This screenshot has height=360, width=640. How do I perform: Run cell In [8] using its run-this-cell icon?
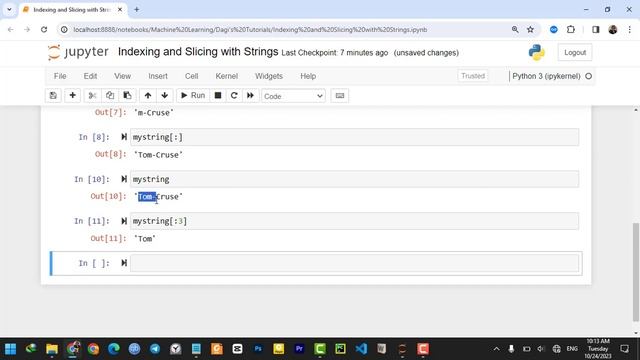(124, 137)
